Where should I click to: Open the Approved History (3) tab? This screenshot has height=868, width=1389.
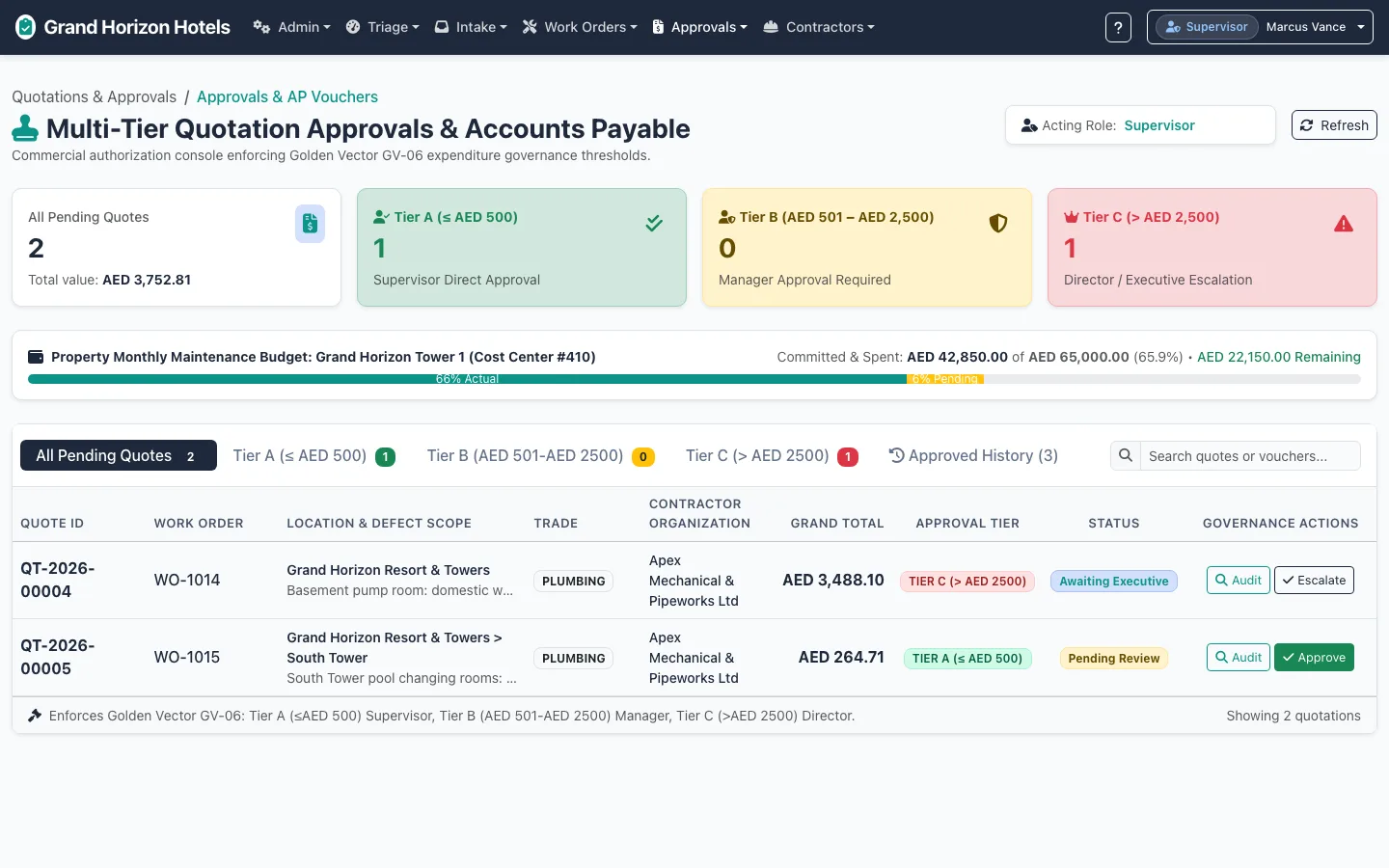[x=973, y=455]
